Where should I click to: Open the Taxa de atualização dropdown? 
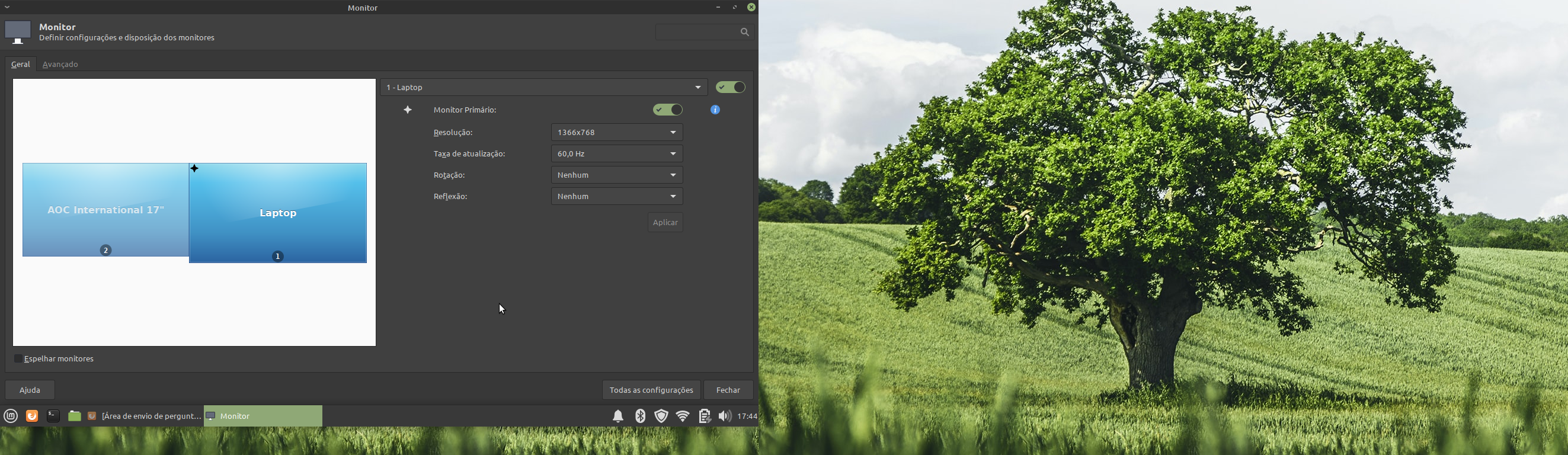coord(617,154)
